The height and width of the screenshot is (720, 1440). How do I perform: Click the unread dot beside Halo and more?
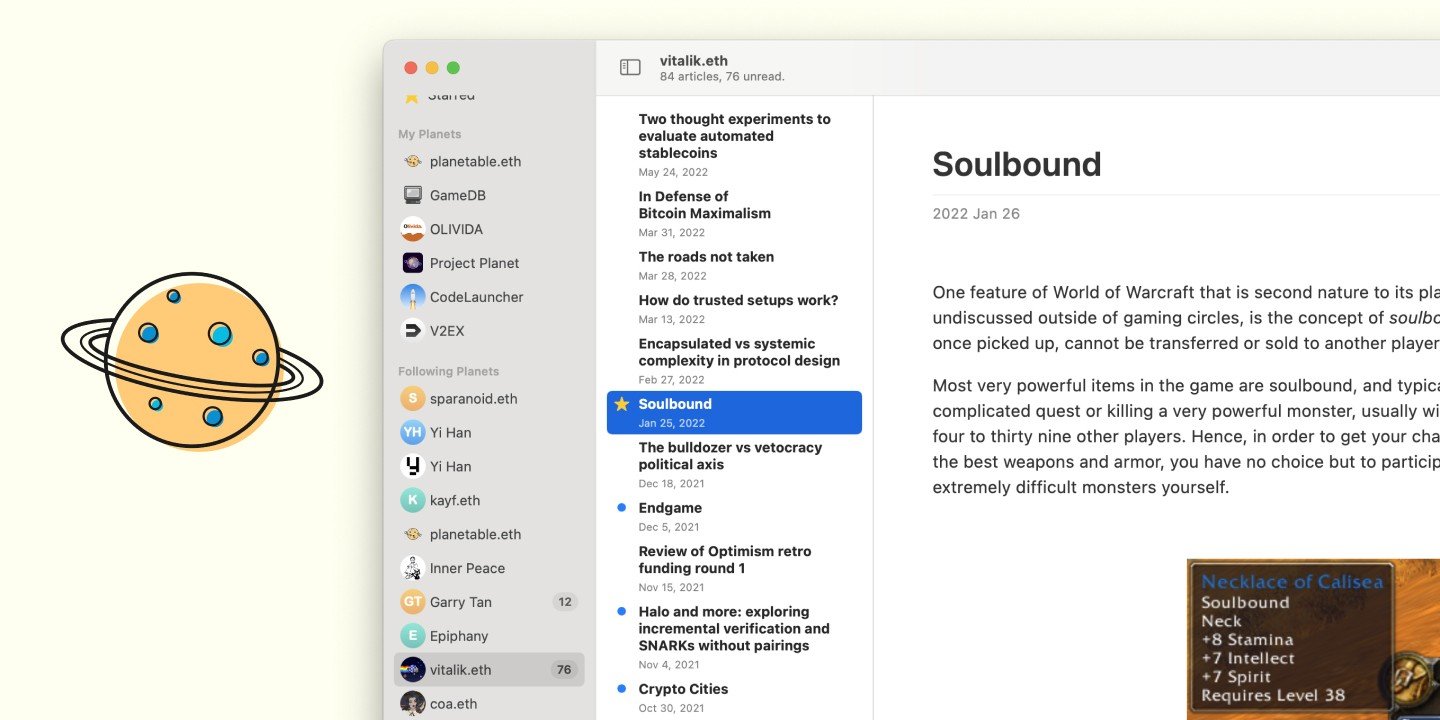click(621, 611)
